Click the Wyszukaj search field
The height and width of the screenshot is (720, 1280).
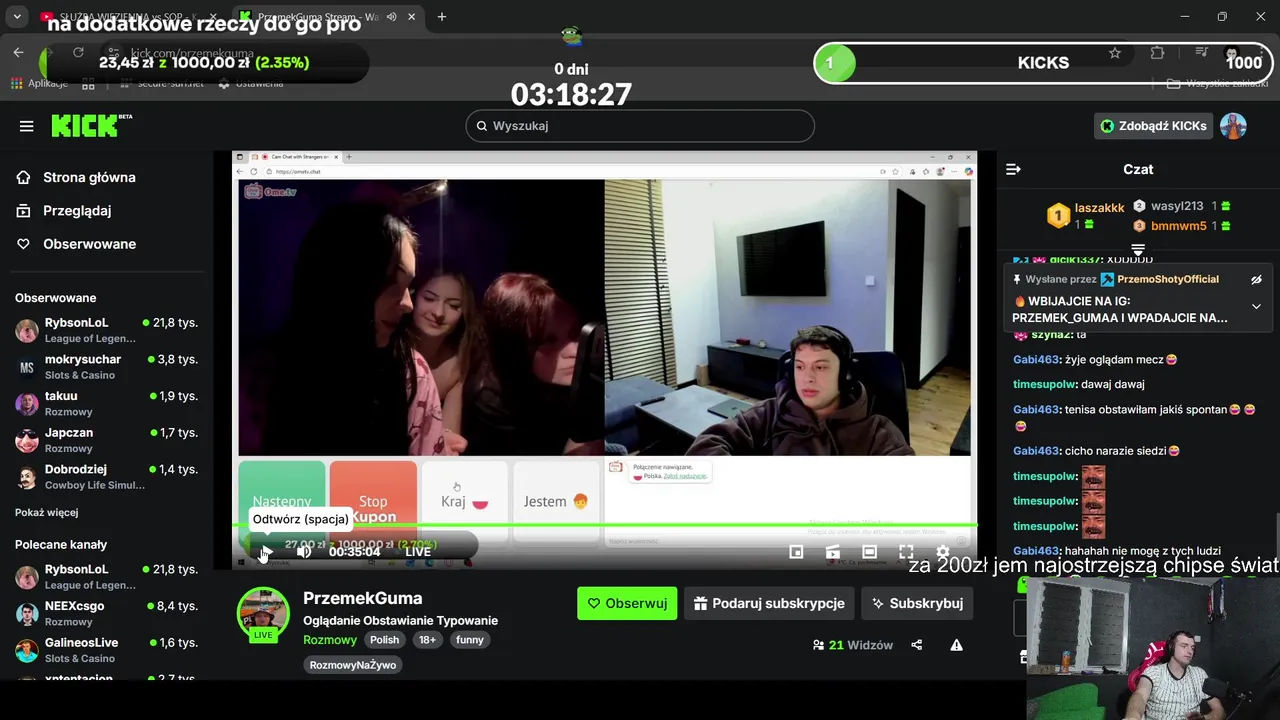click(x=640, y=126)
